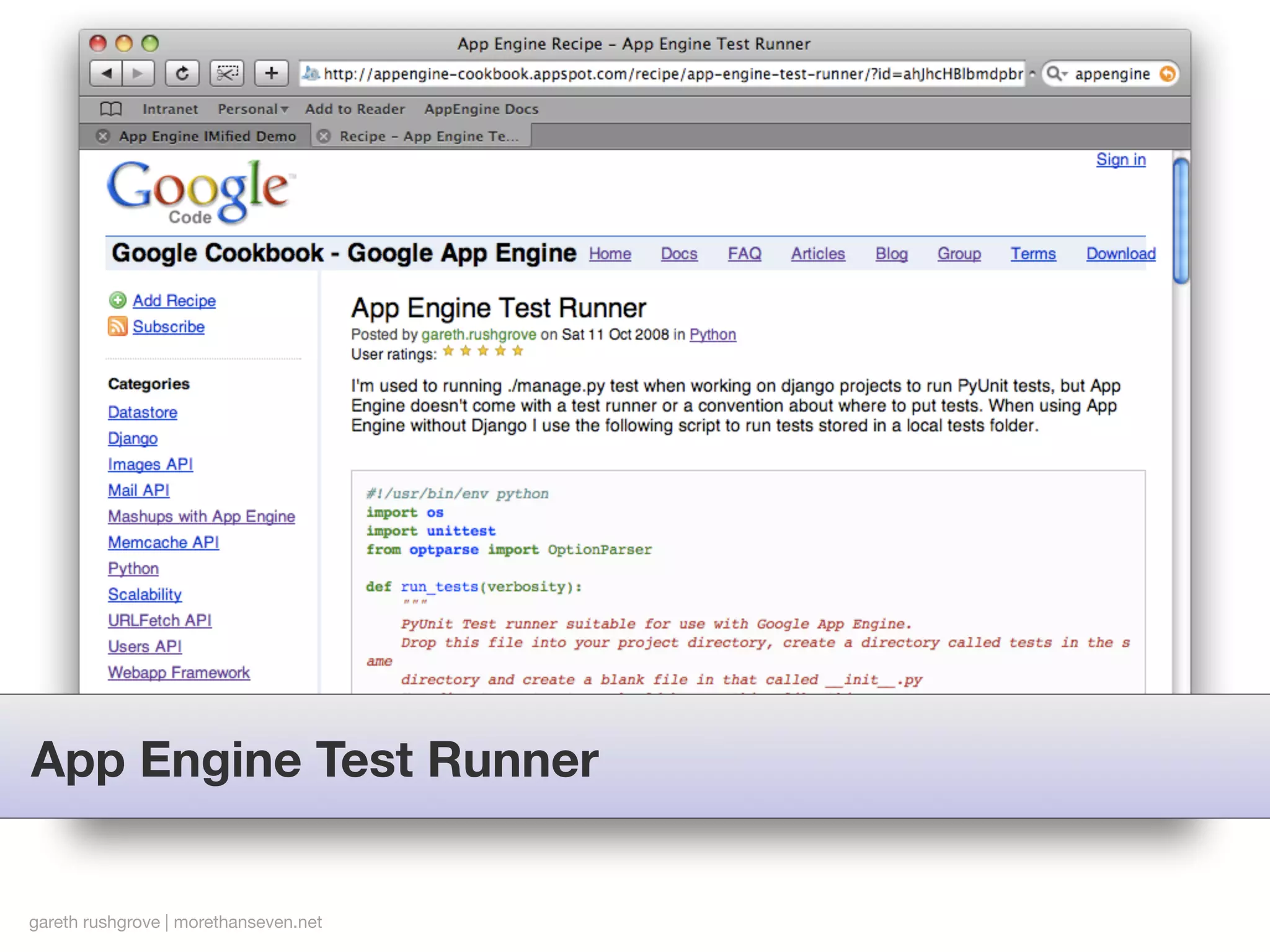Click the first user rating star
Image resolution: width=1270 pixels, height=952 pixels.
(x=448, y=351)
